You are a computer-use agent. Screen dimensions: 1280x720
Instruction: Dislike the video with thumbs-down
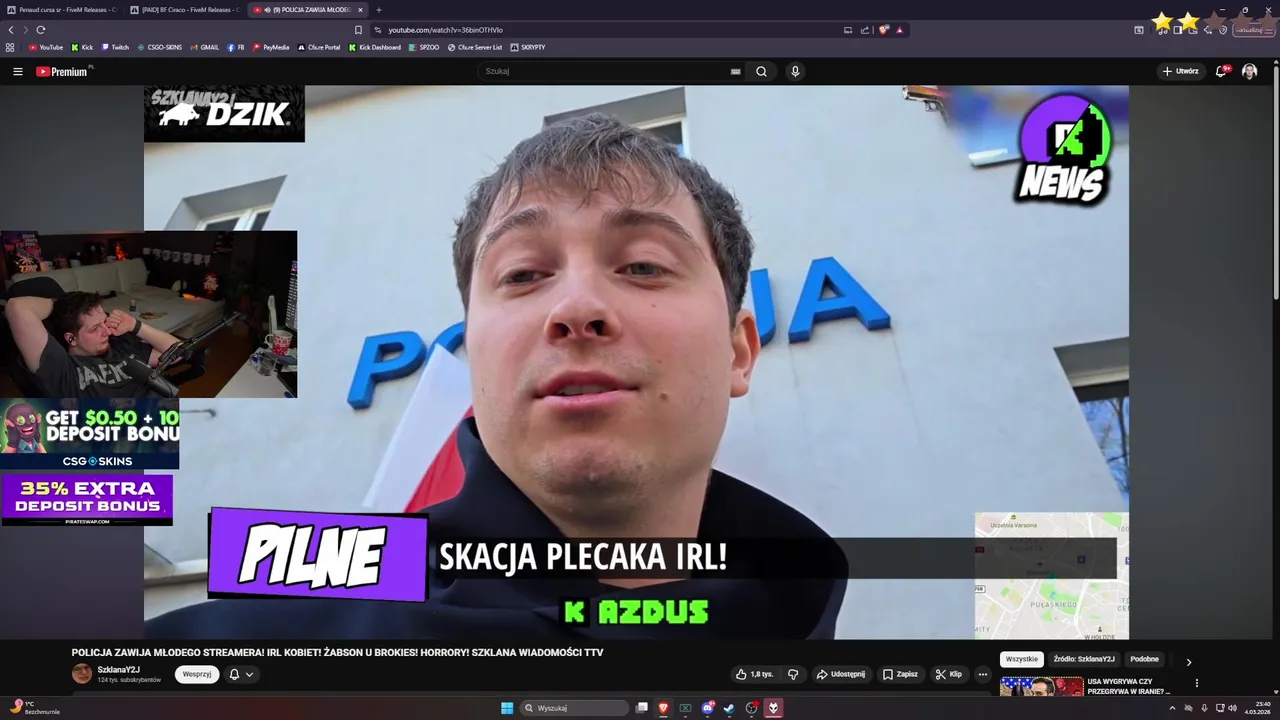[793, 674]
